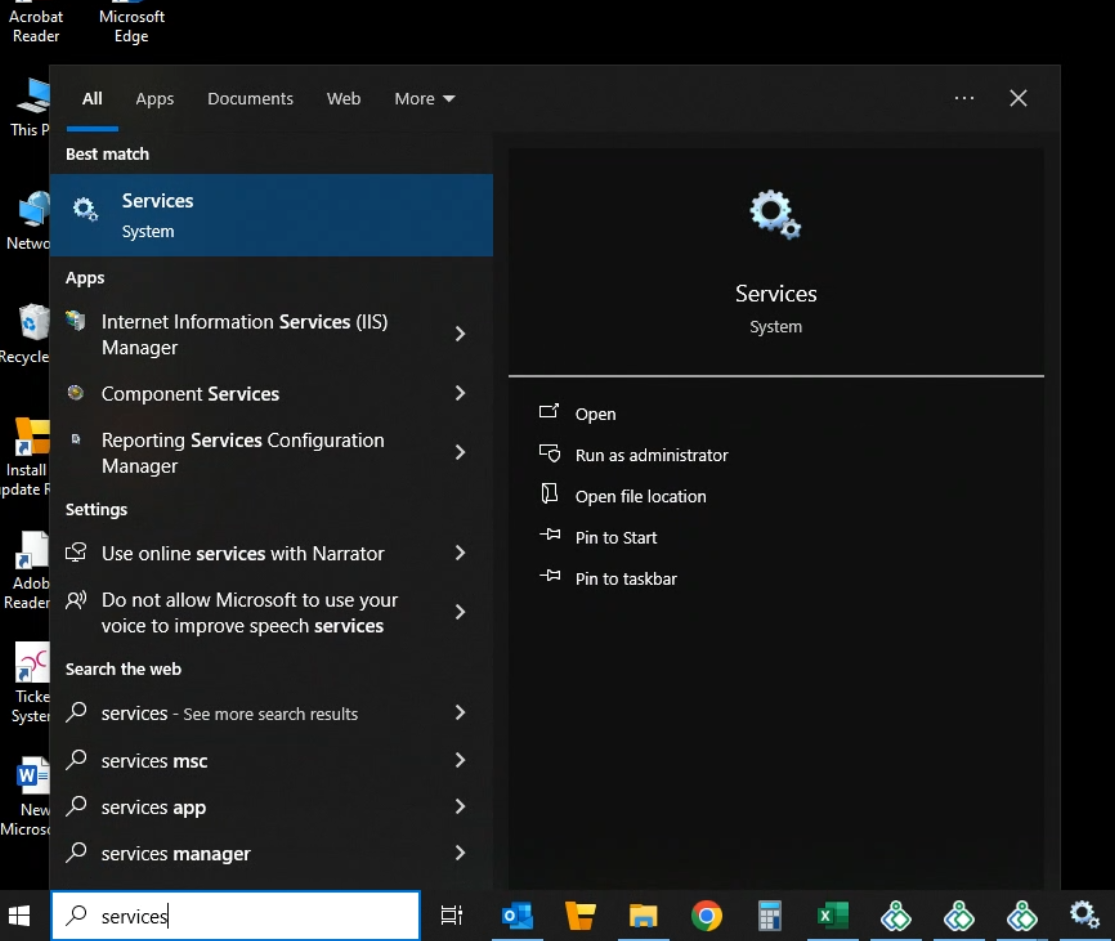Open the Windows Start menu

pos(19,915)
